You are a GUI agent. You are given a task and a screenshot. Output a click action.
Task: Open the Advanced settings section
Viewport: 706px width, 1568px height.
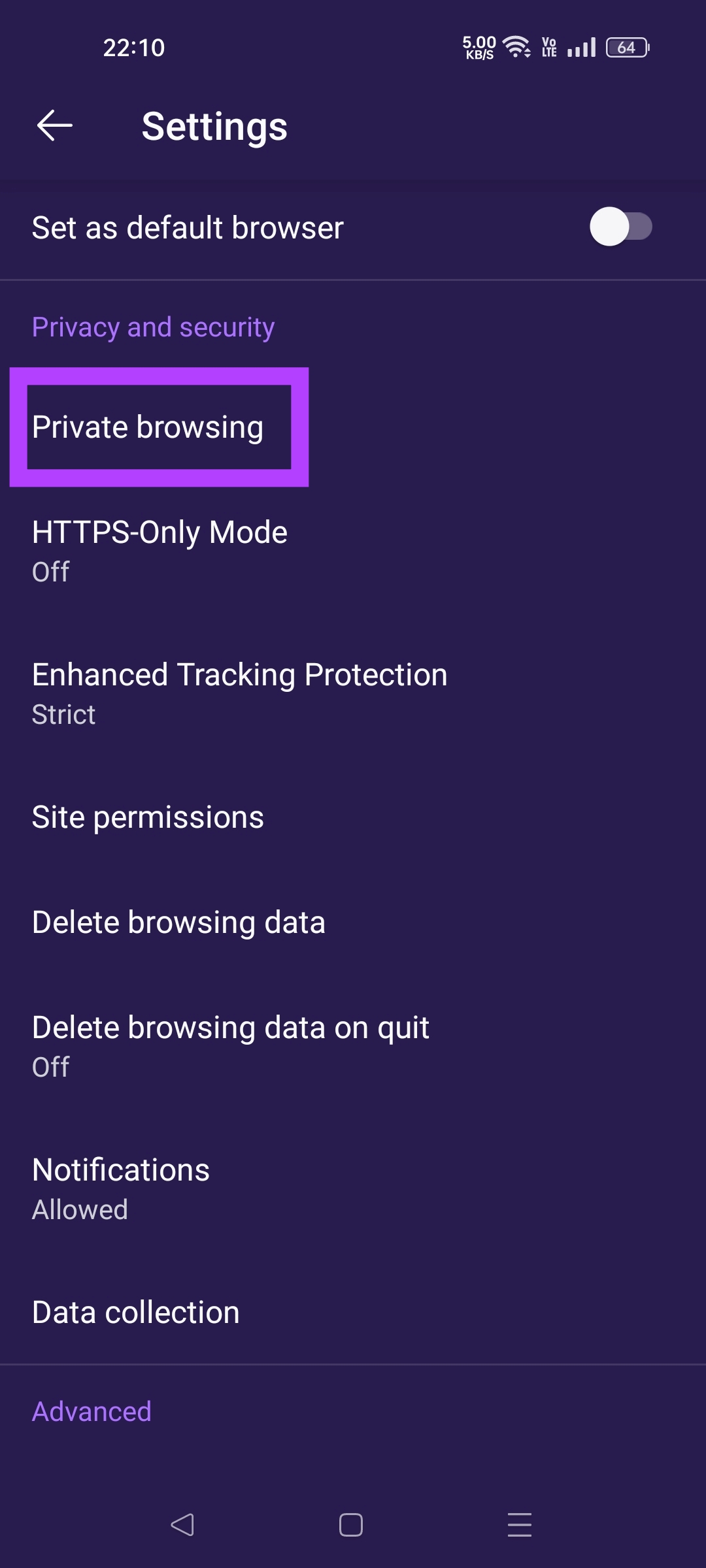pos(90,1411)
